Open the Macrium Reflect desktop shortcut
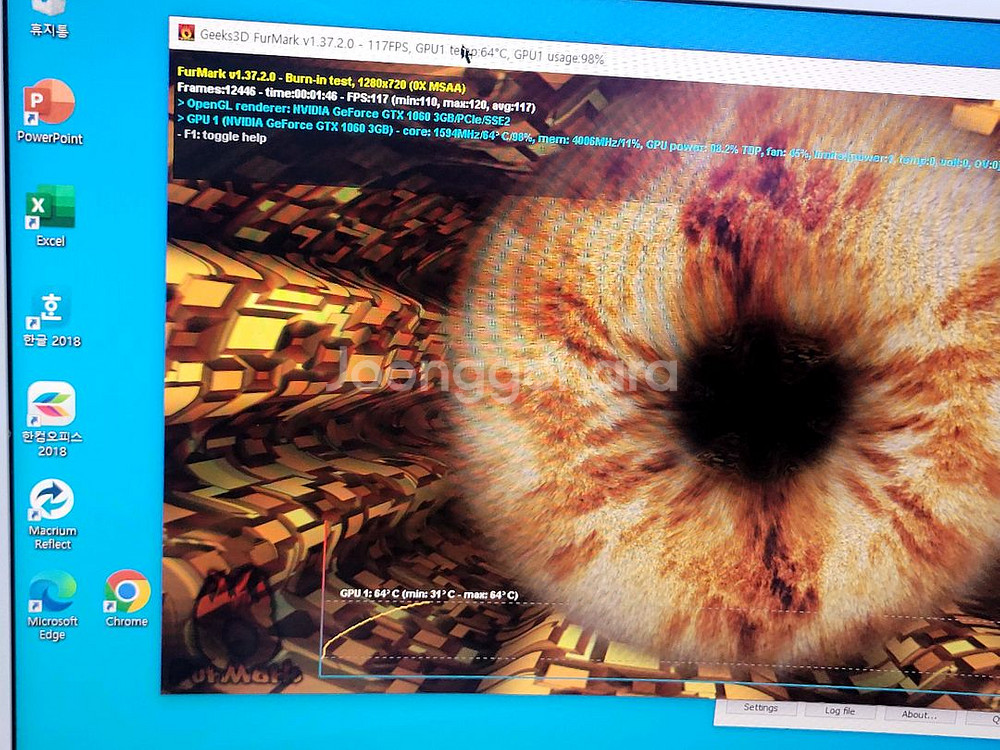 pos(52,515)
